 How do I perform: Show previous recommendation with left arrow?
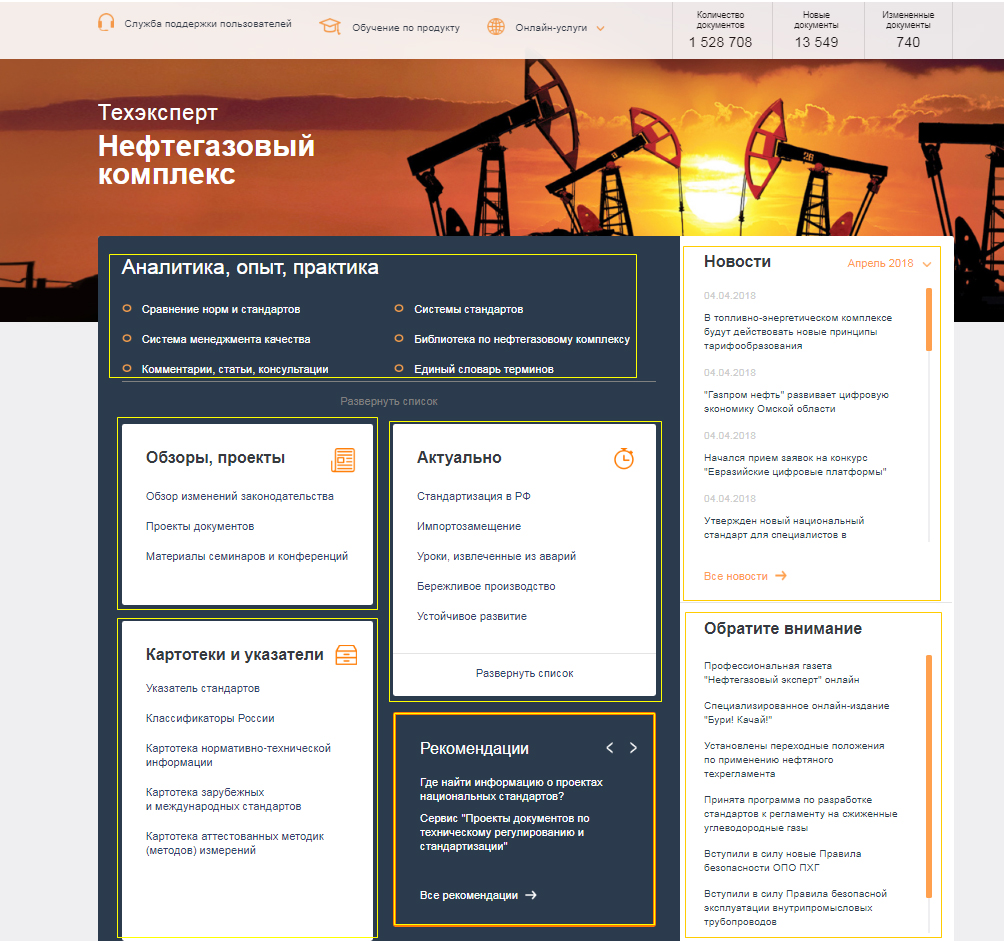[610, 748]
